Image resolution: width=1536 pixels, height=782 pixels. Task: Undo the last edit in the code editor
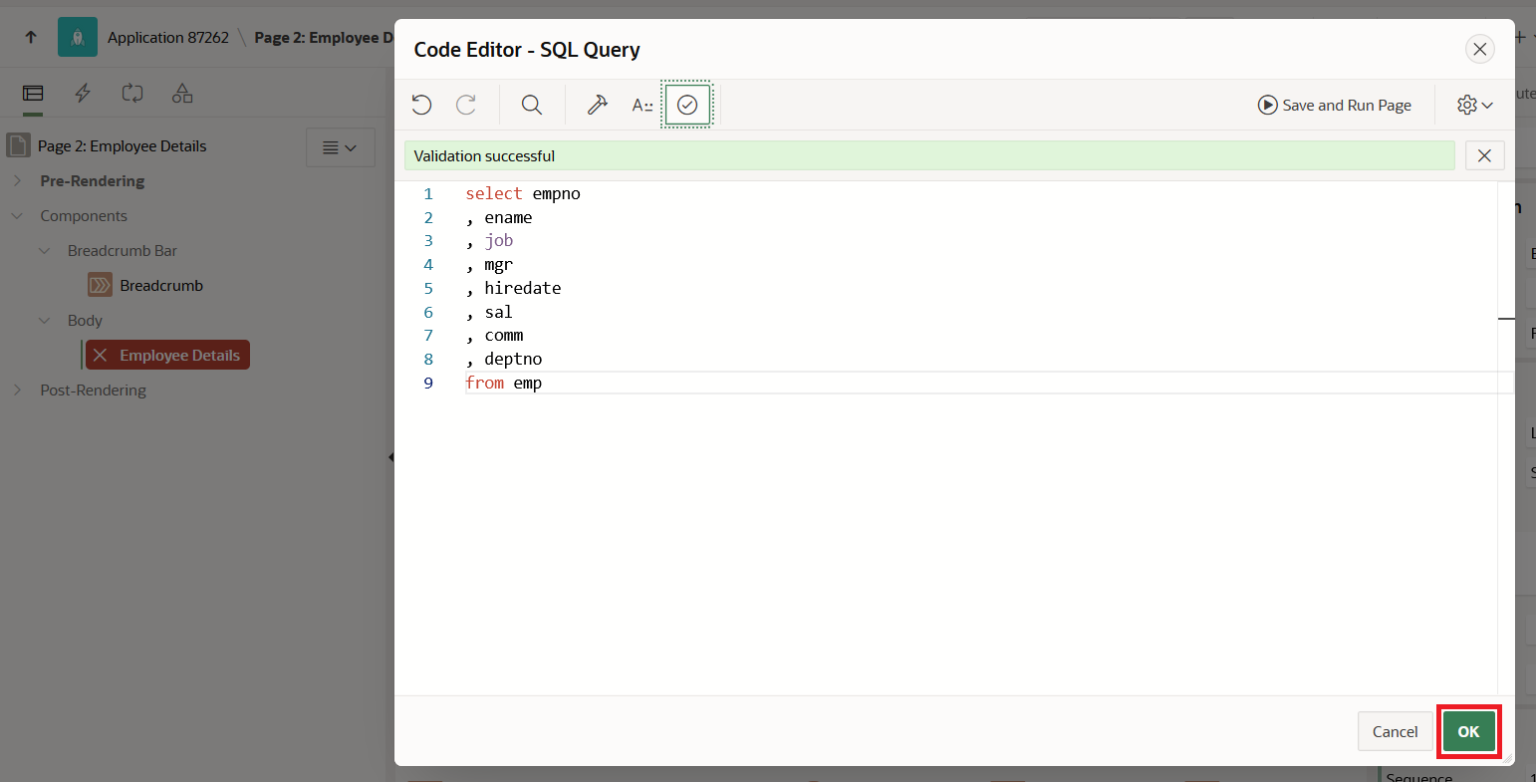[x=421, y=104]
